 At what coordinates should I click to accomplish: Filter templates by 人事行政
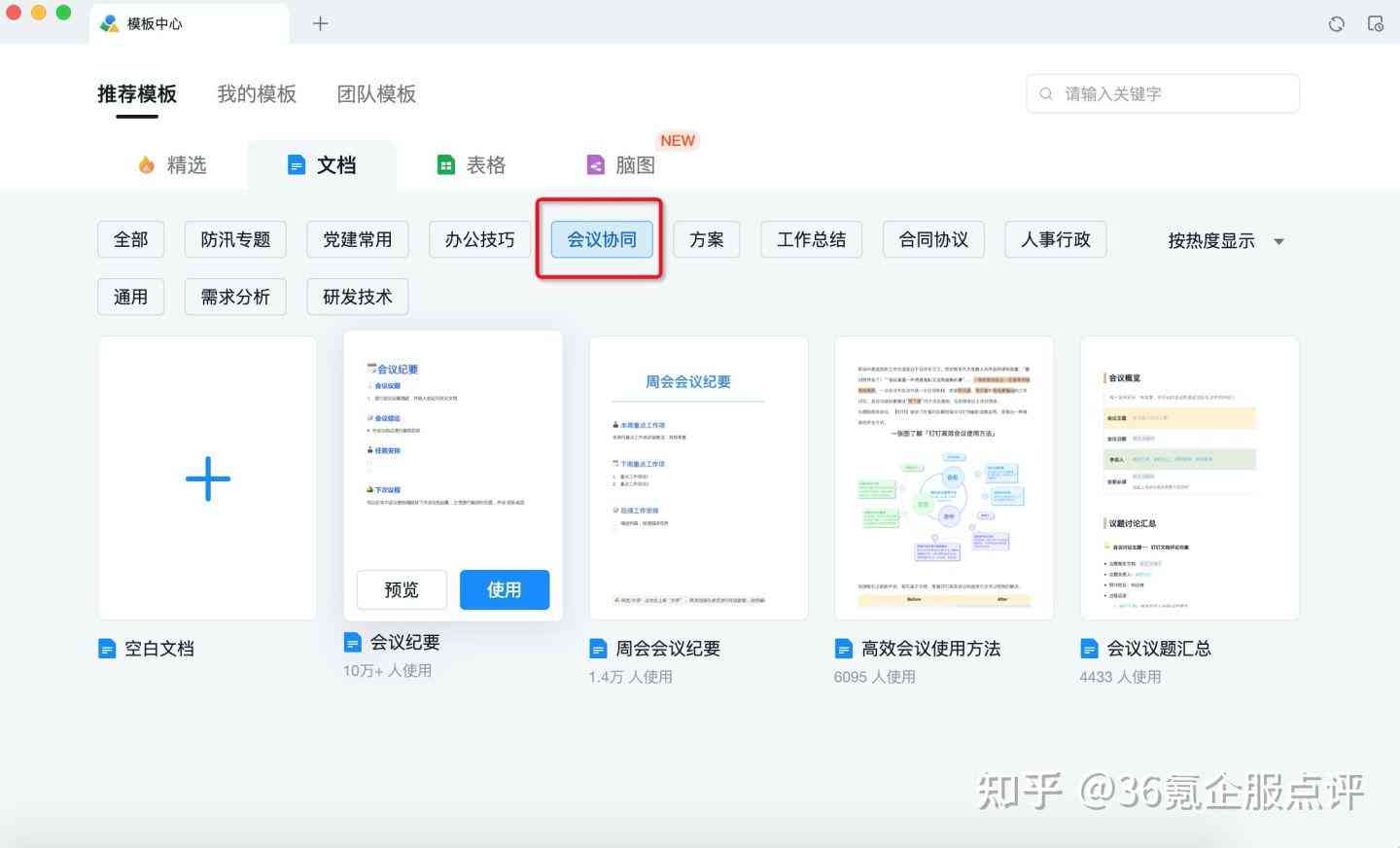coord(1056,239)
